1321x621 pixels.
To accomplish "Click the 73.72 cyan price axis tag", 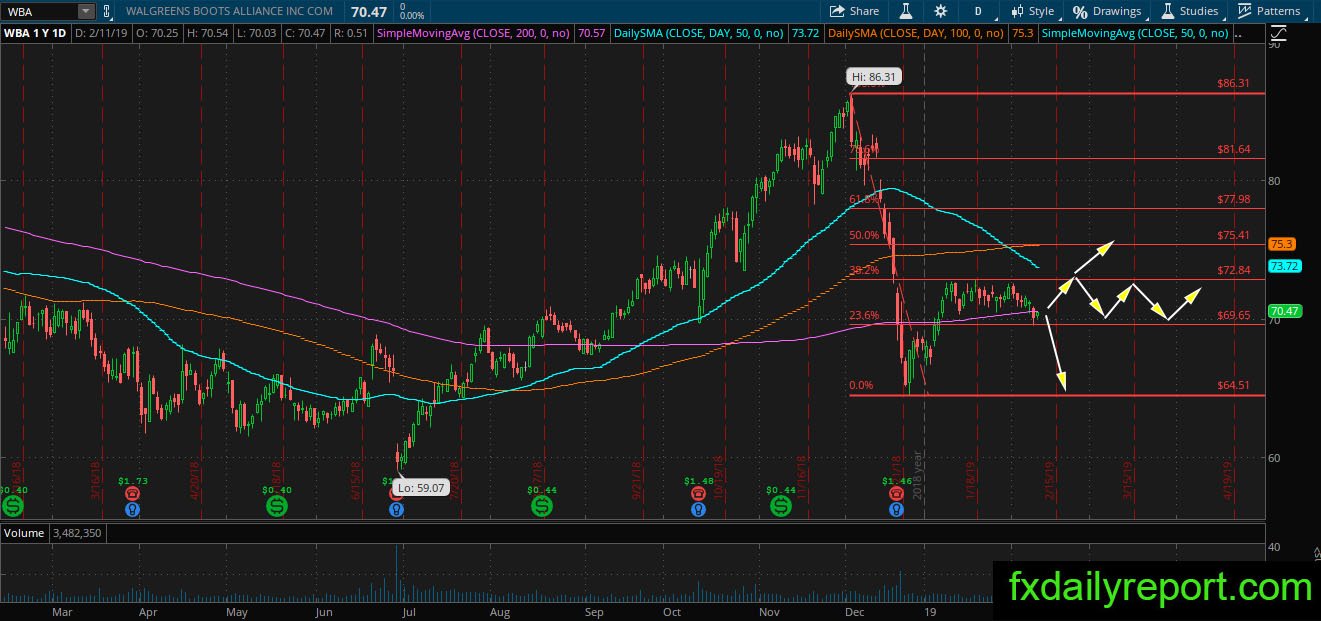I will point(1284,266).
